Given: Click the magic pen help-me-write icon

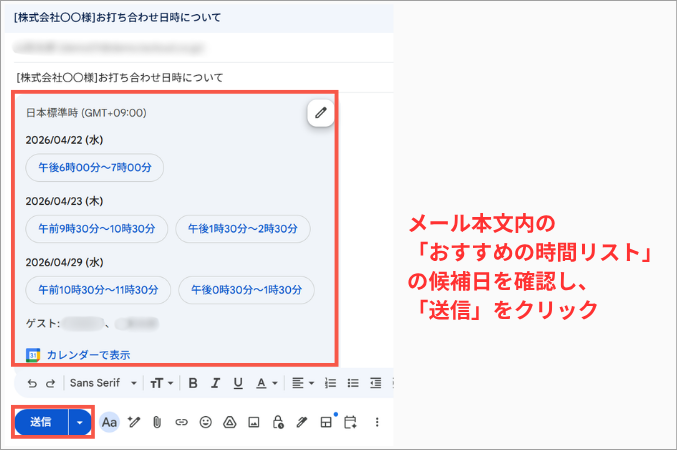Looking at the screenshot, I should (x=134, y=422).
